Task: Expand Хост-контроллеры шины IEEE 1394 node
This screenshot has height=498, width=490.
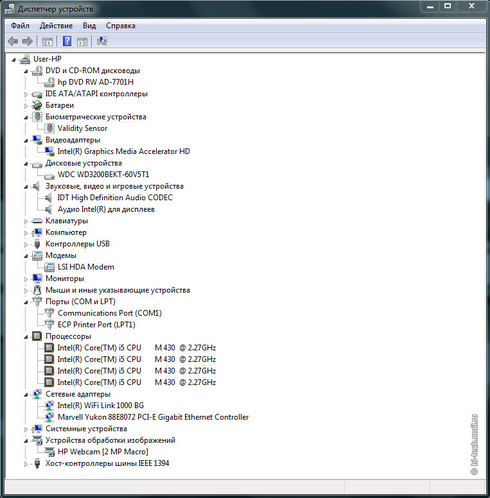Action: pos(26,464)
